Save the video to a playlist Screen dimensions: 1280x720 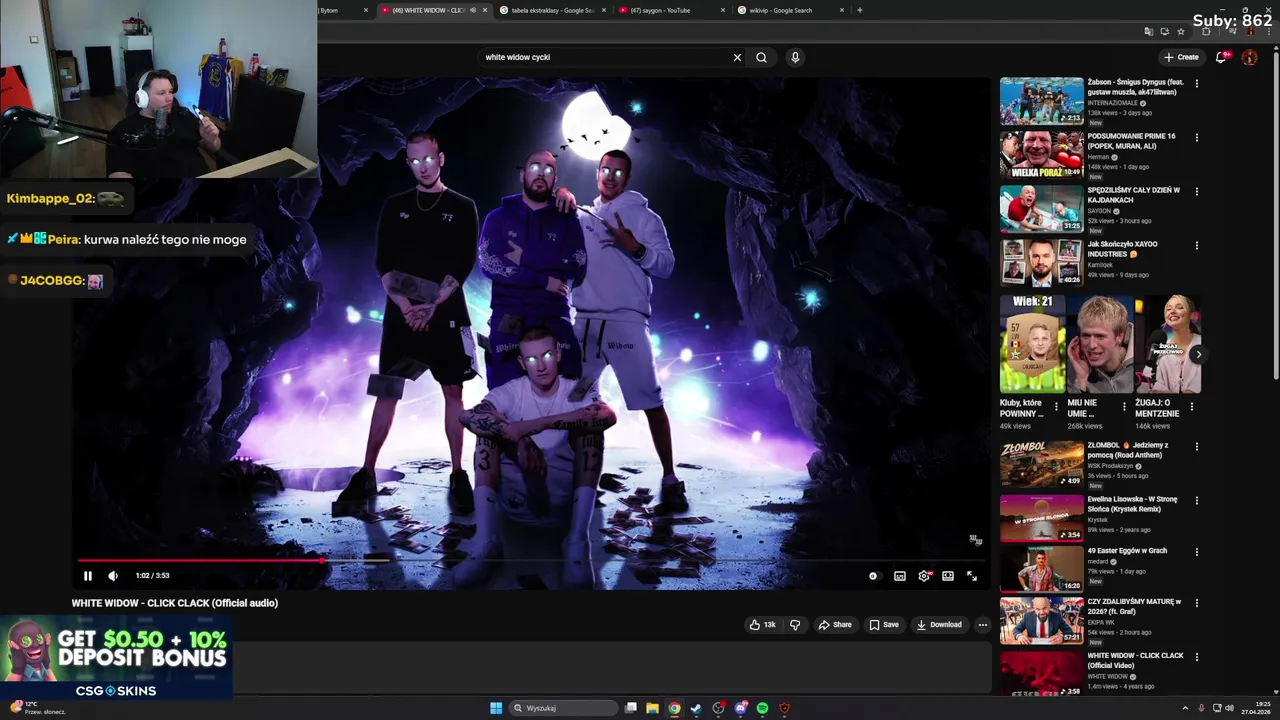(884, 625)
